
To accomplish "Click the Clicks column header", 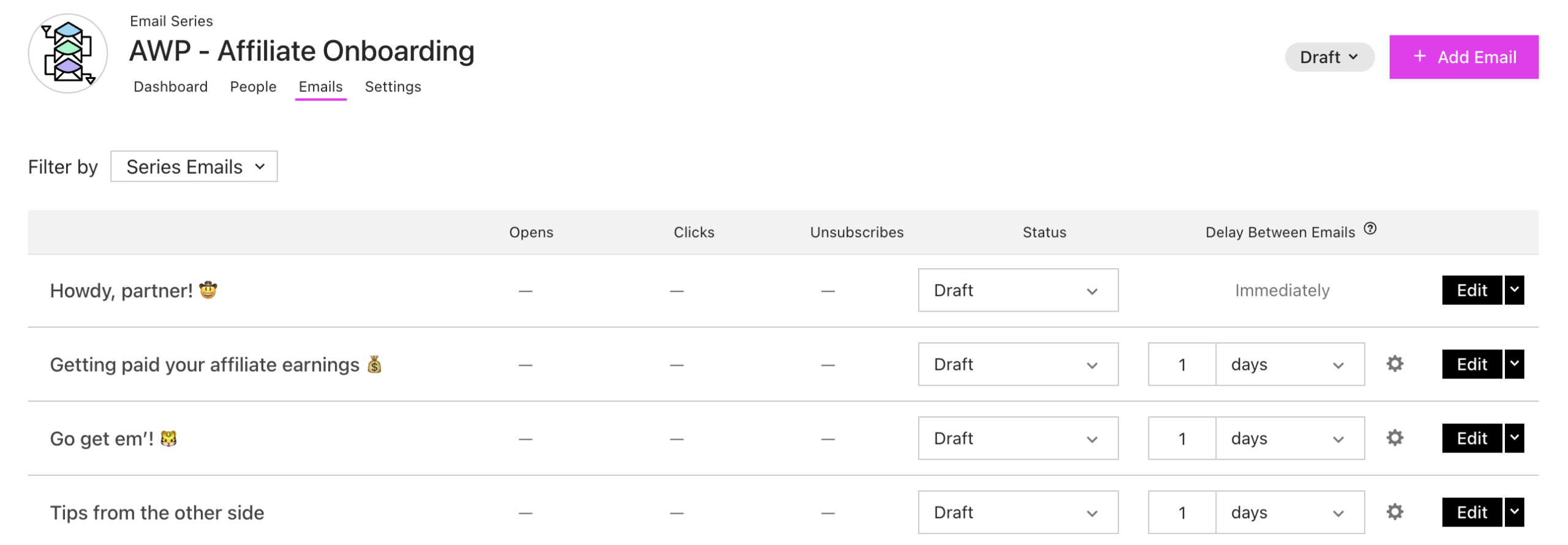I will point(693,232).
